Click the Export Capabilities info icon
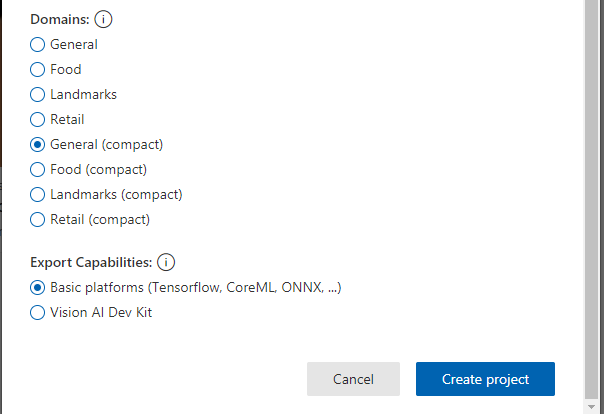The height and width of the screenshot is (414, 604). 166,262
